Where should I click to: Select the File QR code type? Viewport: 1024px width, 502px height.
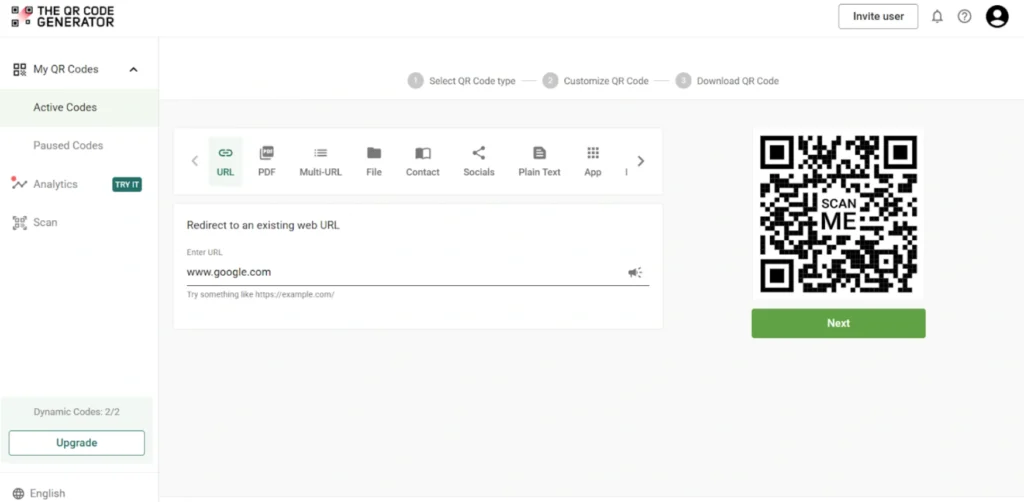374,161
